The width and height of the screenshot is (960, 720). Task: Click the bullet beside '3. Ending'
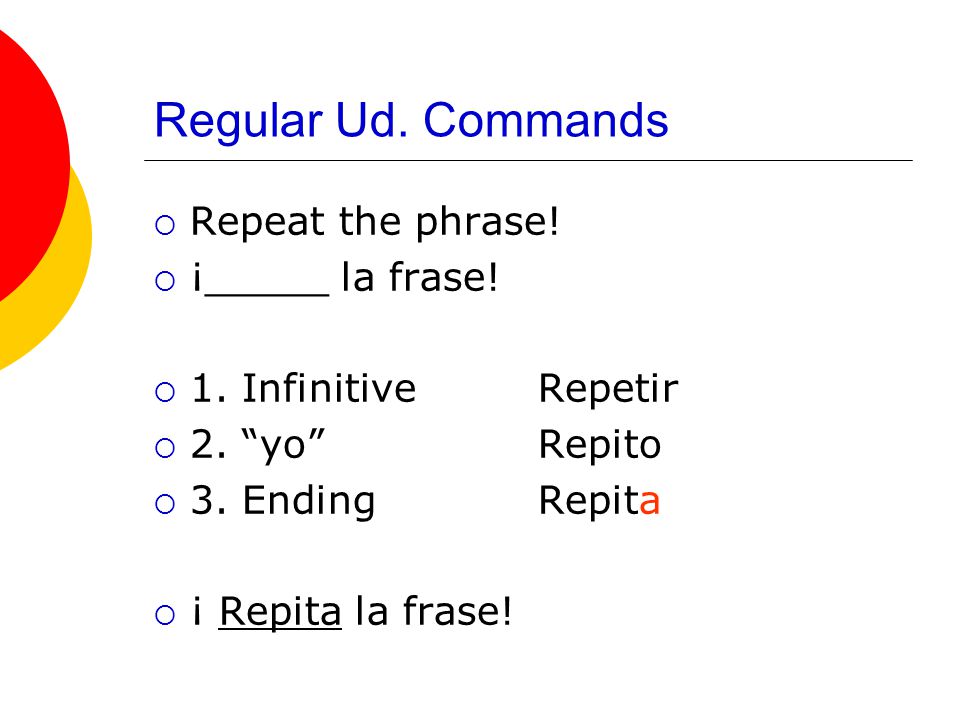pyautogui.click(x=165, y=503)
